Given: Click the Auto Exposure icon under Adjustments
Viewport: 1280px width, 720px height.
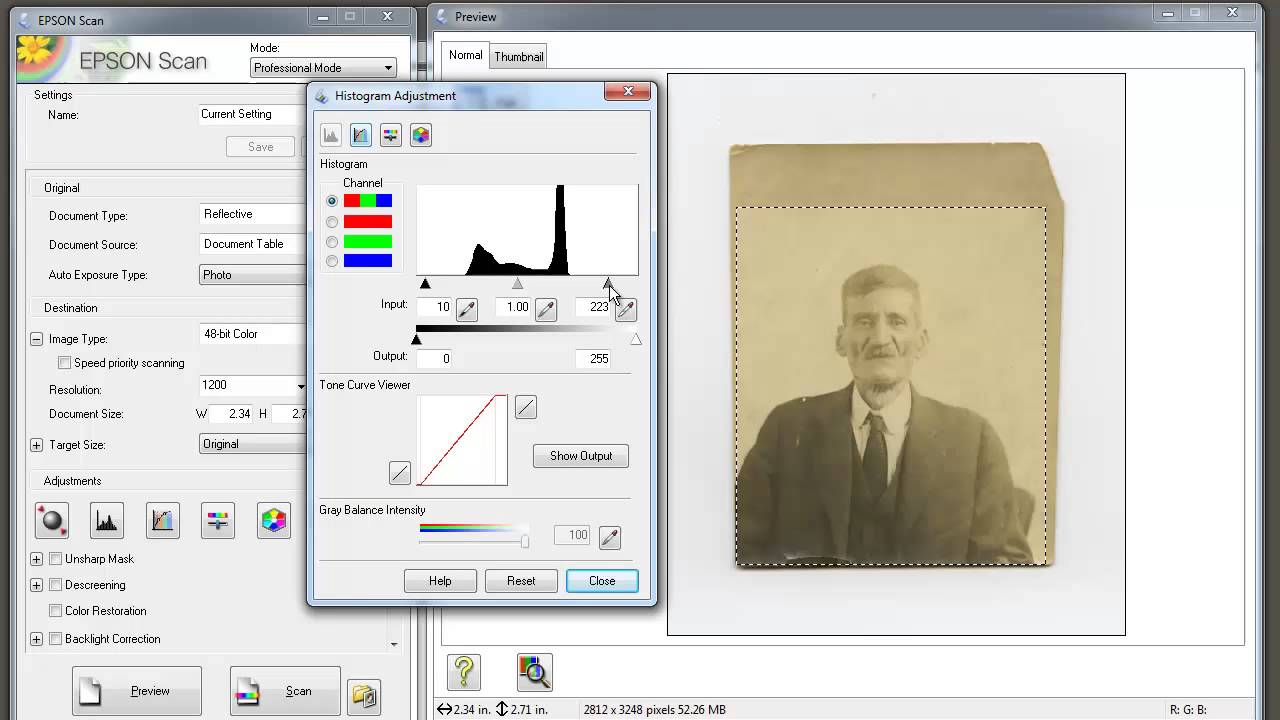Looking at the screenshot, I should click(51, 520).
